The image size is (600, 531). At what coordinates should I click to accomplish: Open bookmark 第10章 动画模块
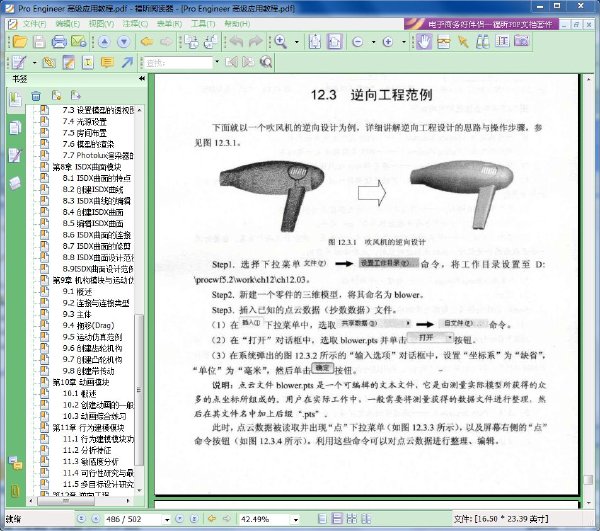[x=81, y=382]
